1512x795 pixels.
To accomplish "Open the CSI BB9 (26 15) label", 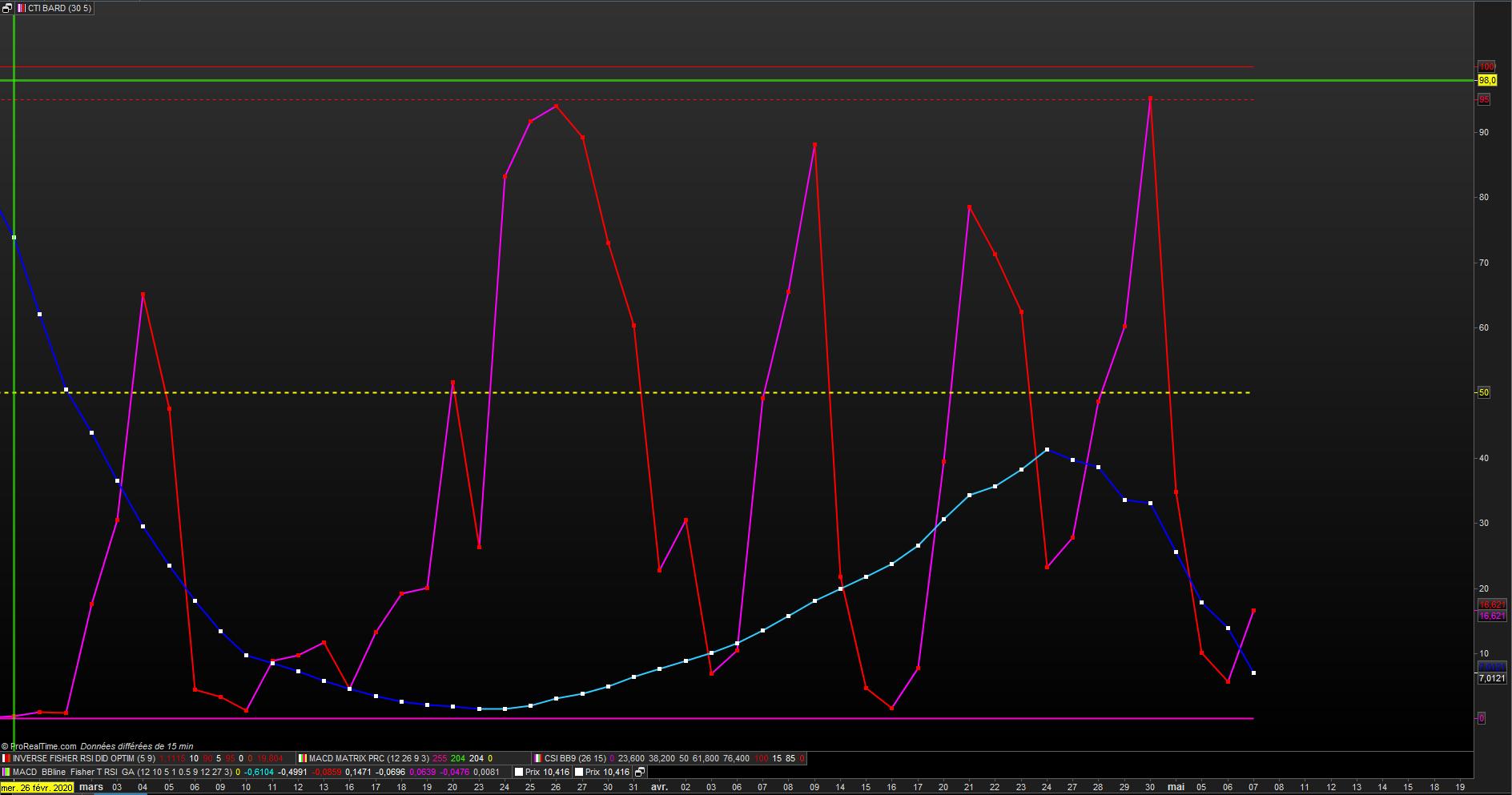I will point(575,758).
